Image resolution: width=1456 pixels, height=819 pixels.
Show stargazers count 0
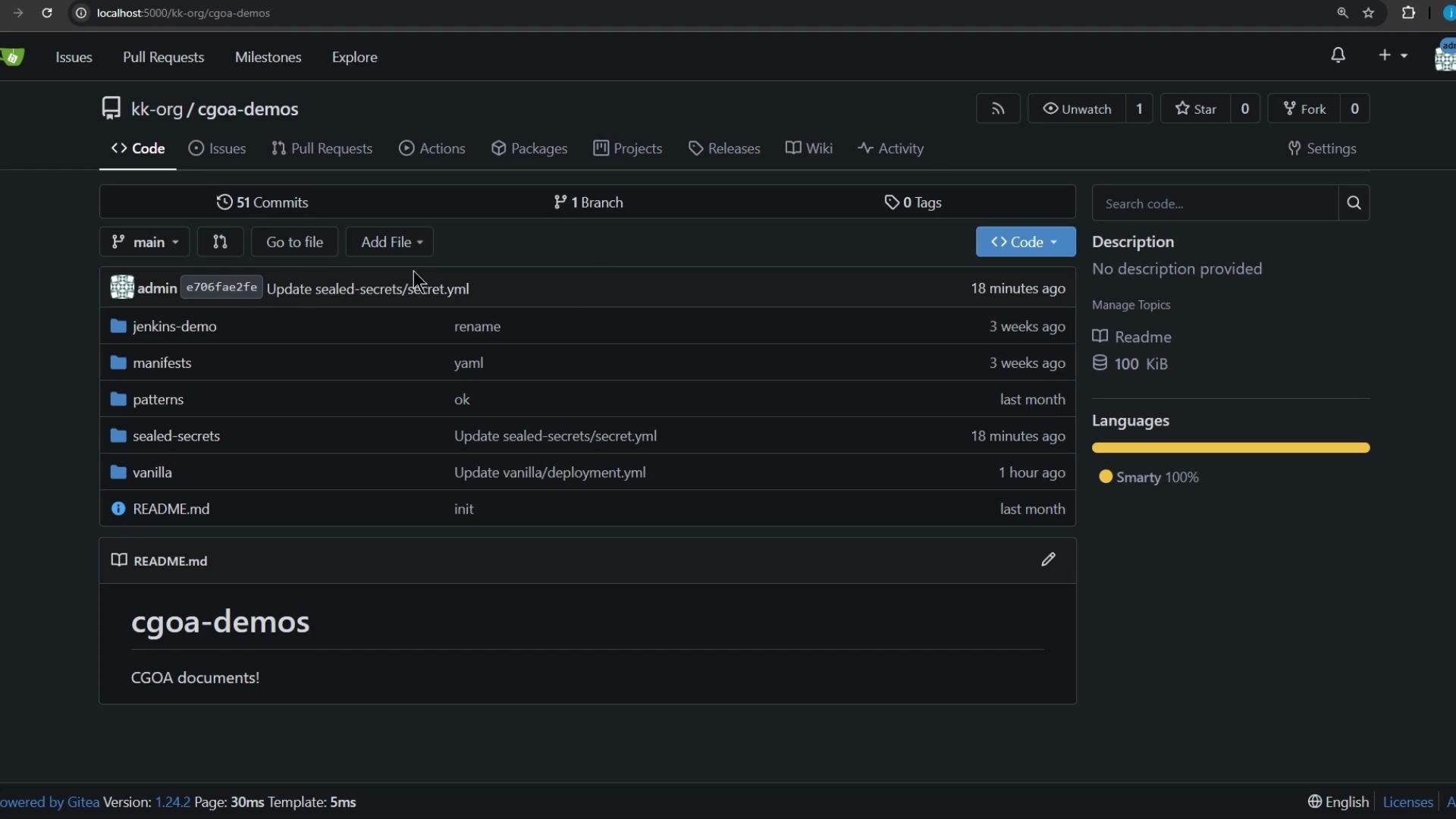click(x=1244, y=108)
